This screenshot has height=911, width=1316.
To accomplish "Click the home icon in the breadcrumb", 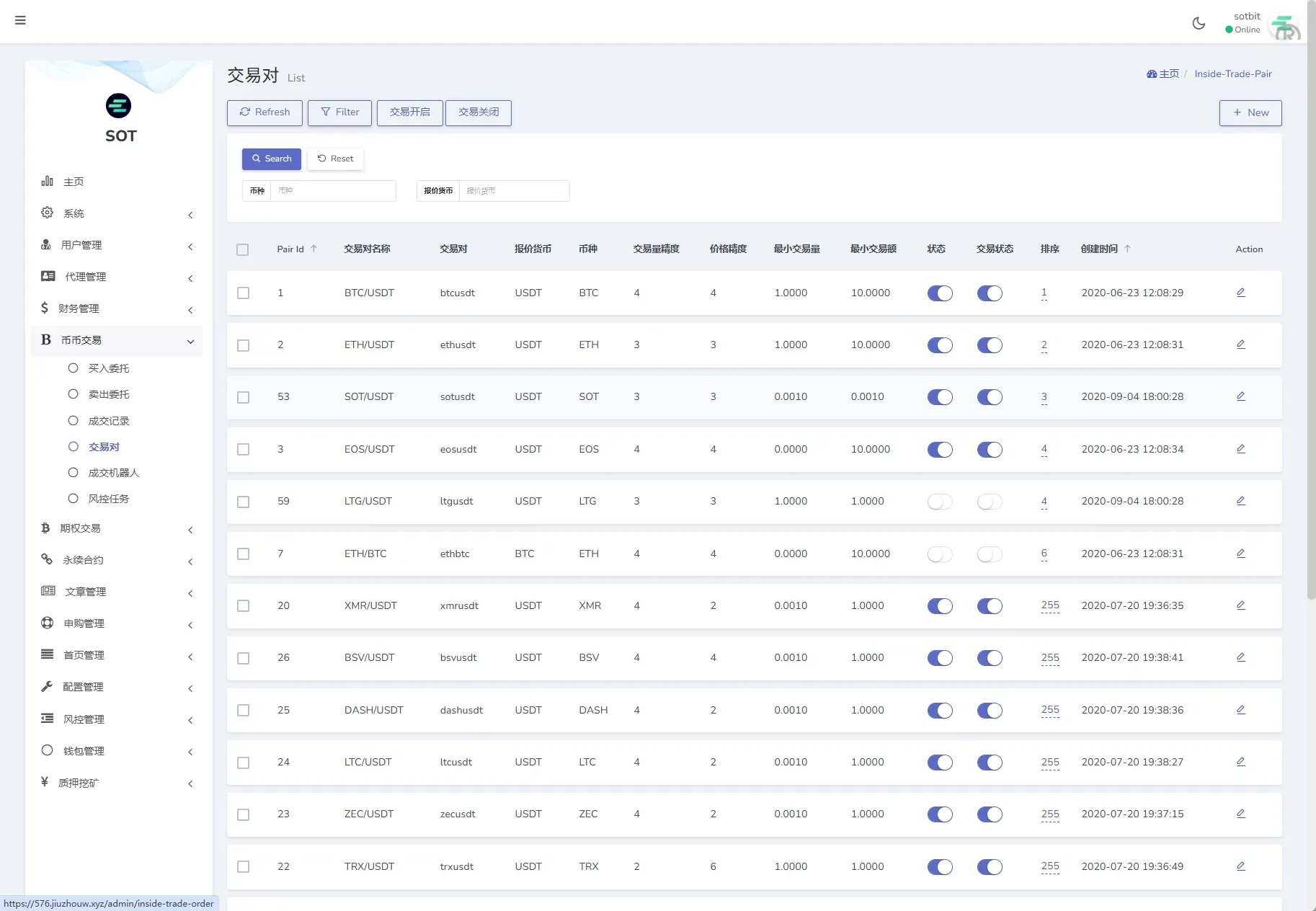I will tap(1152, 74).
